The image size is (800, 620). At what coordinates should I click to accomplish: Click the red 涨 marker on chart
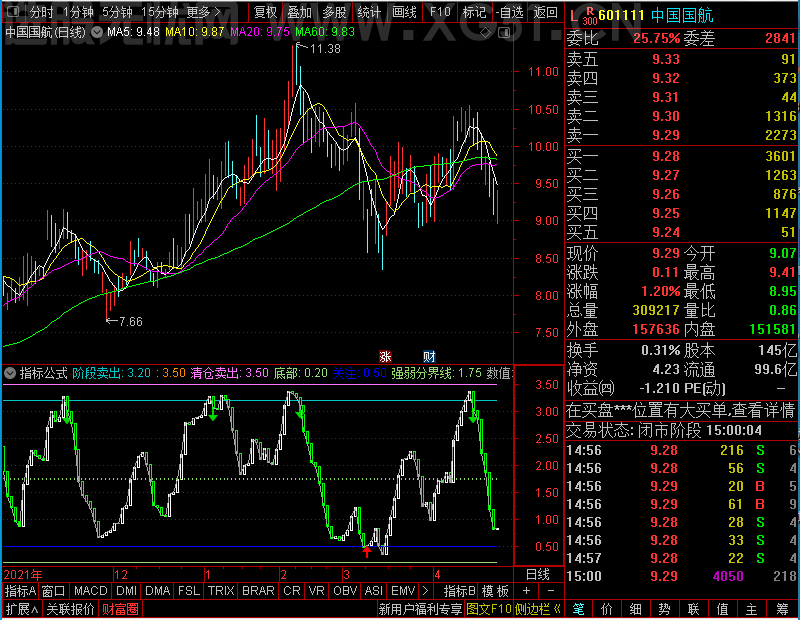point(385,356)
